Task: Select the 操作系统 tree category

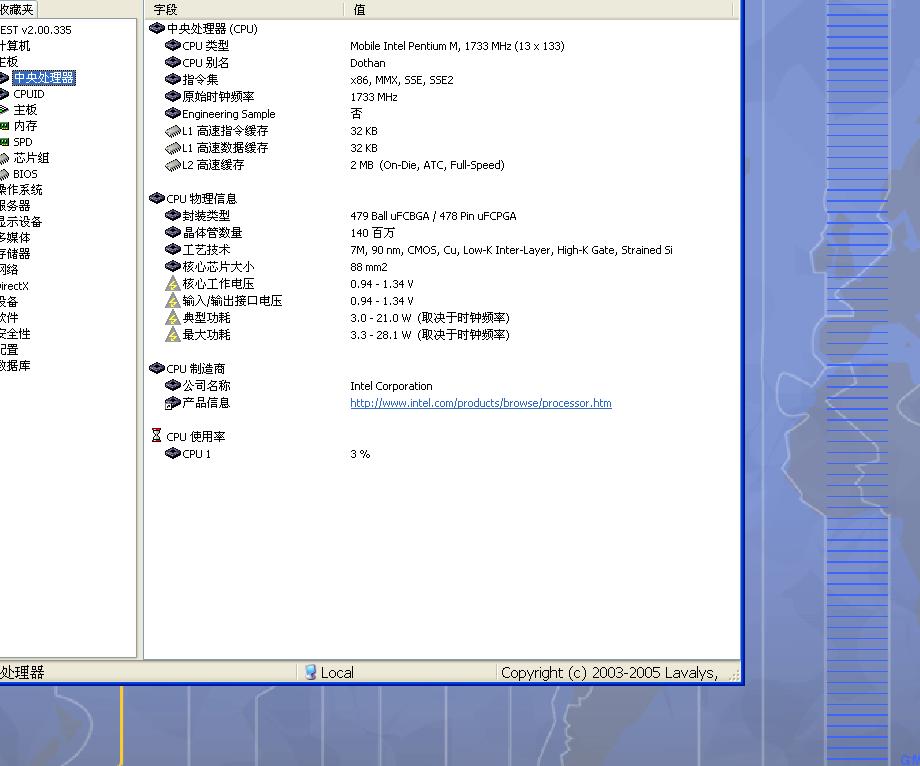Action: 21,189
